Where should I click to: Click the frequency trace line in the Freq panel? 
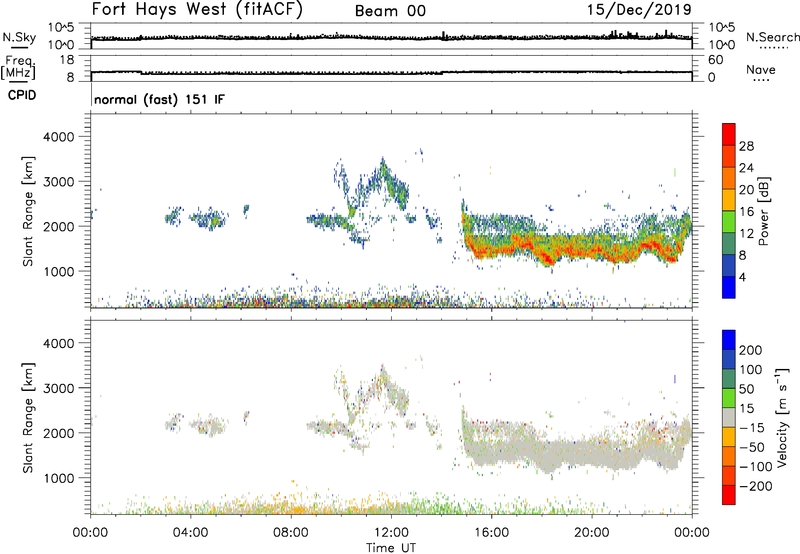click(391, 73)
